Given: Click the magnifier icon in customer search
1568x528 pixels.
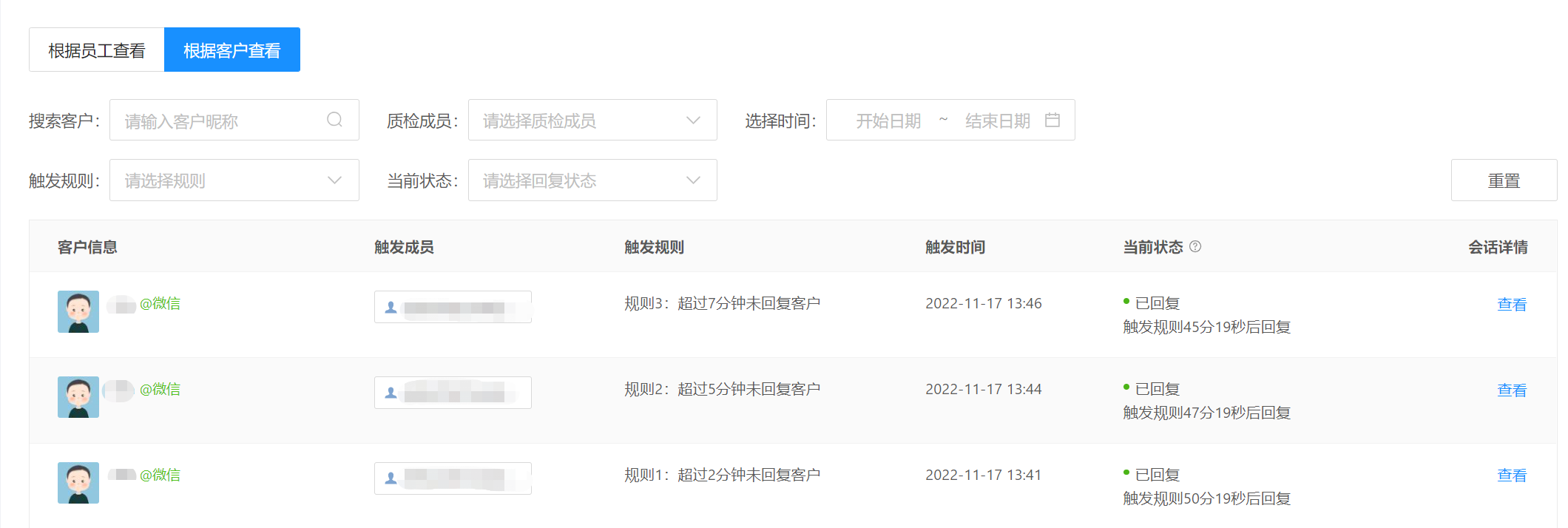Looking at the screenshot, I should (334, 120).
